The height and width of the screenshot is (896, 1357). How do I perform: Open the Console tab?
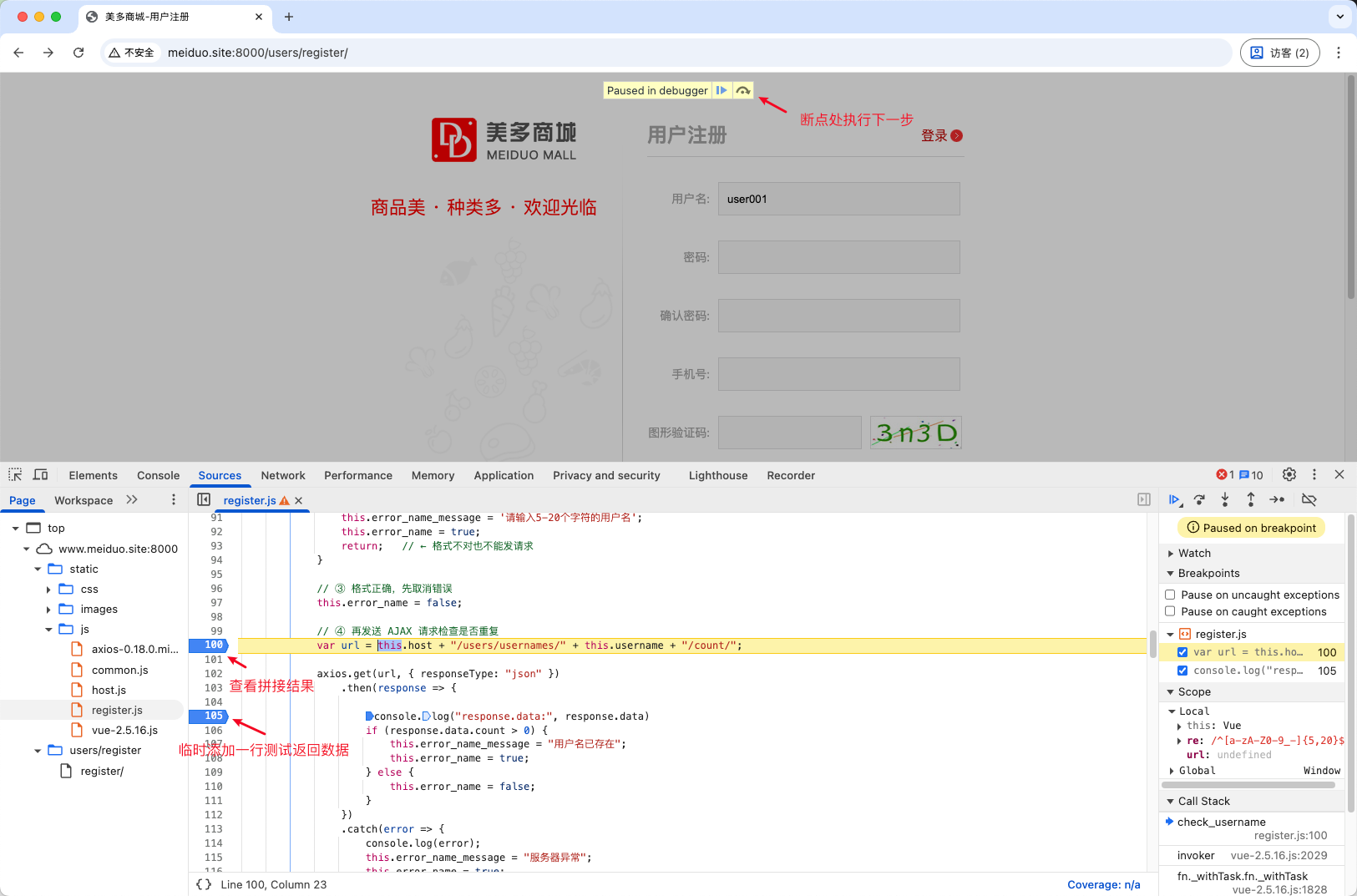click(x=158, y=475)
